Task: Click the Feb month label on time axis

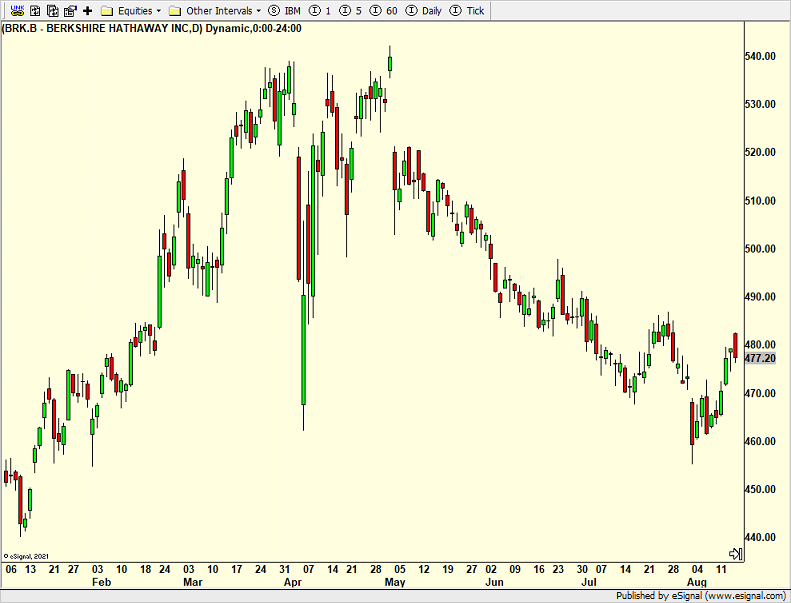Action: 101,582
